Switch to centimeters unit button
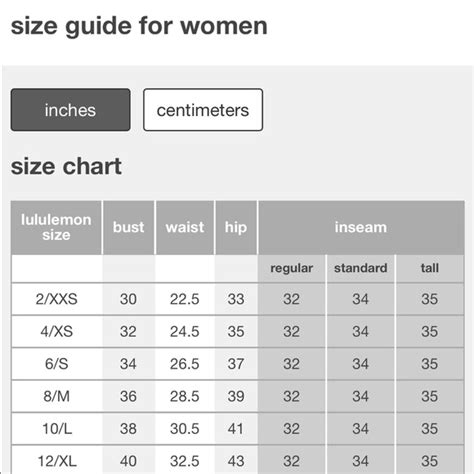Screen dimensions: 474x474 pyautogui.click(x=203, y=110)
